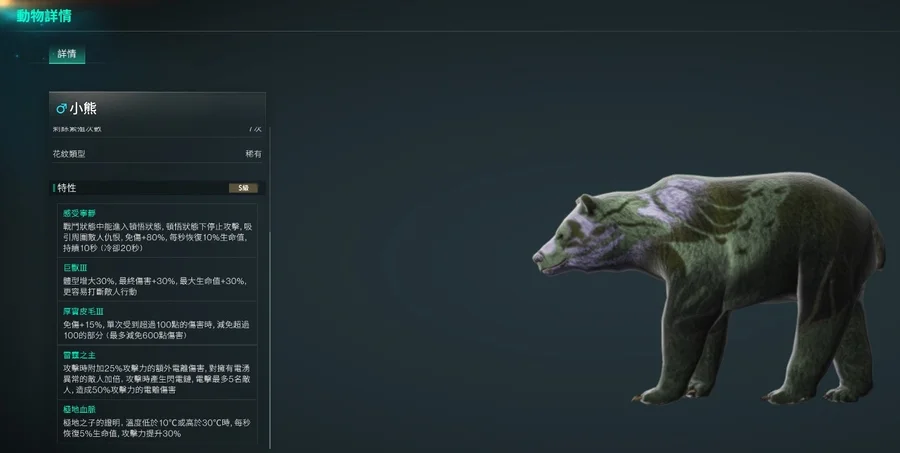The image size is (900, 453).
Task: Select the 巨獸III trait entry
Action: tap(157, 280)
